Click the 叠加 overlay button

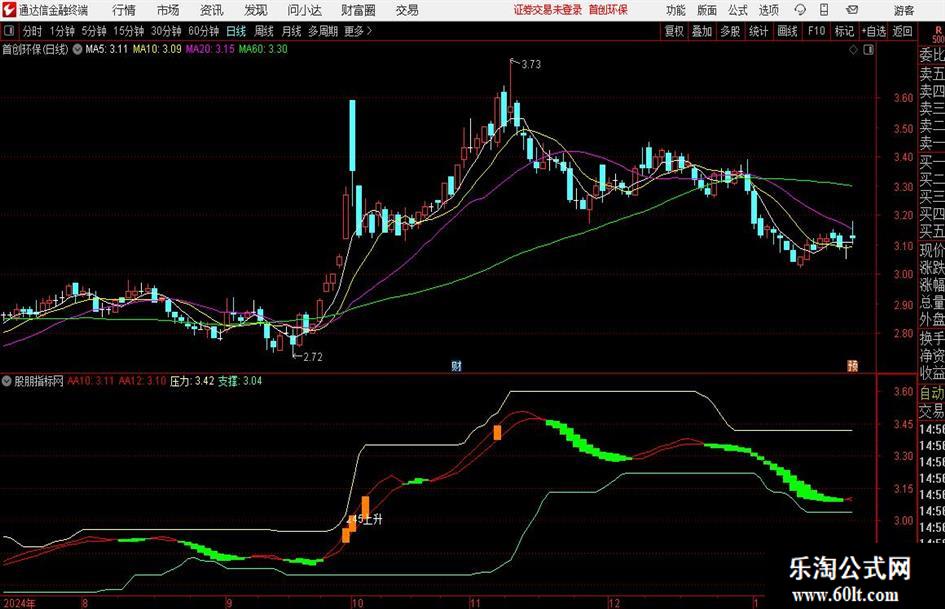pos(702,31)
